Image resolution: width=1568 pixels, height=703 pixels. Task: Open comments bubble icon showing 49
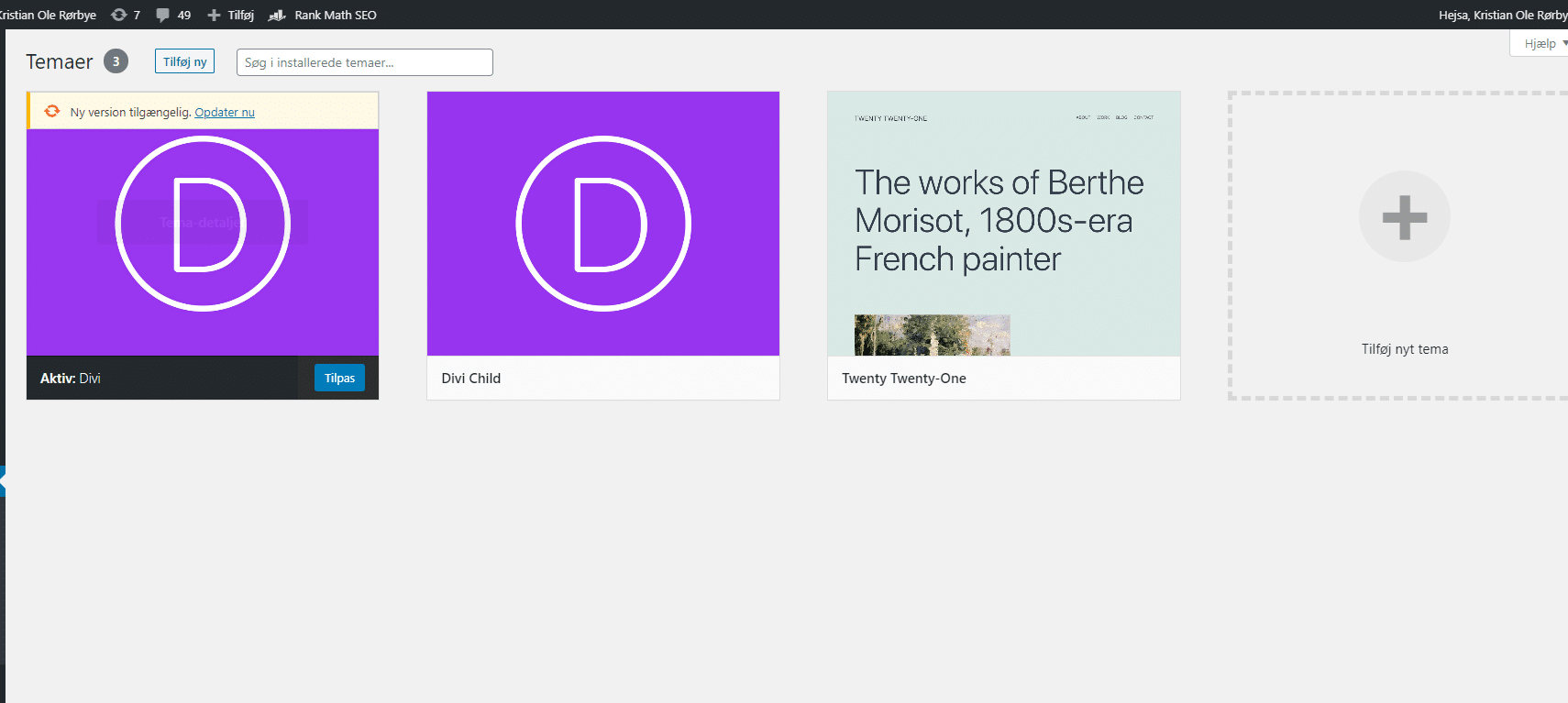click(162, 15)
